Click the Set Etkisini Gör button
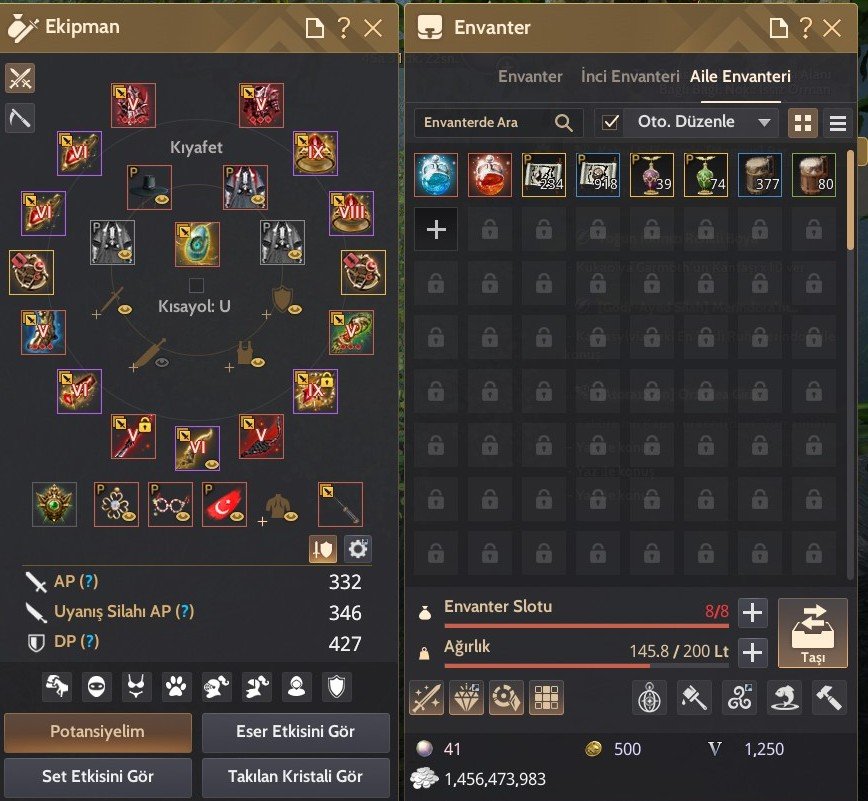The height and width of the screenshot is (801, 868). click(x=98, y=776)
